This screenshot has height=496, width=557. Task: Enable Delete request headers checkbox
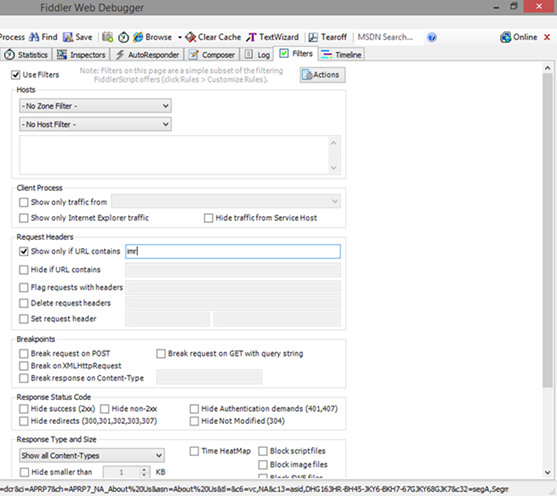pyautogui.click(x=23, y=303)
